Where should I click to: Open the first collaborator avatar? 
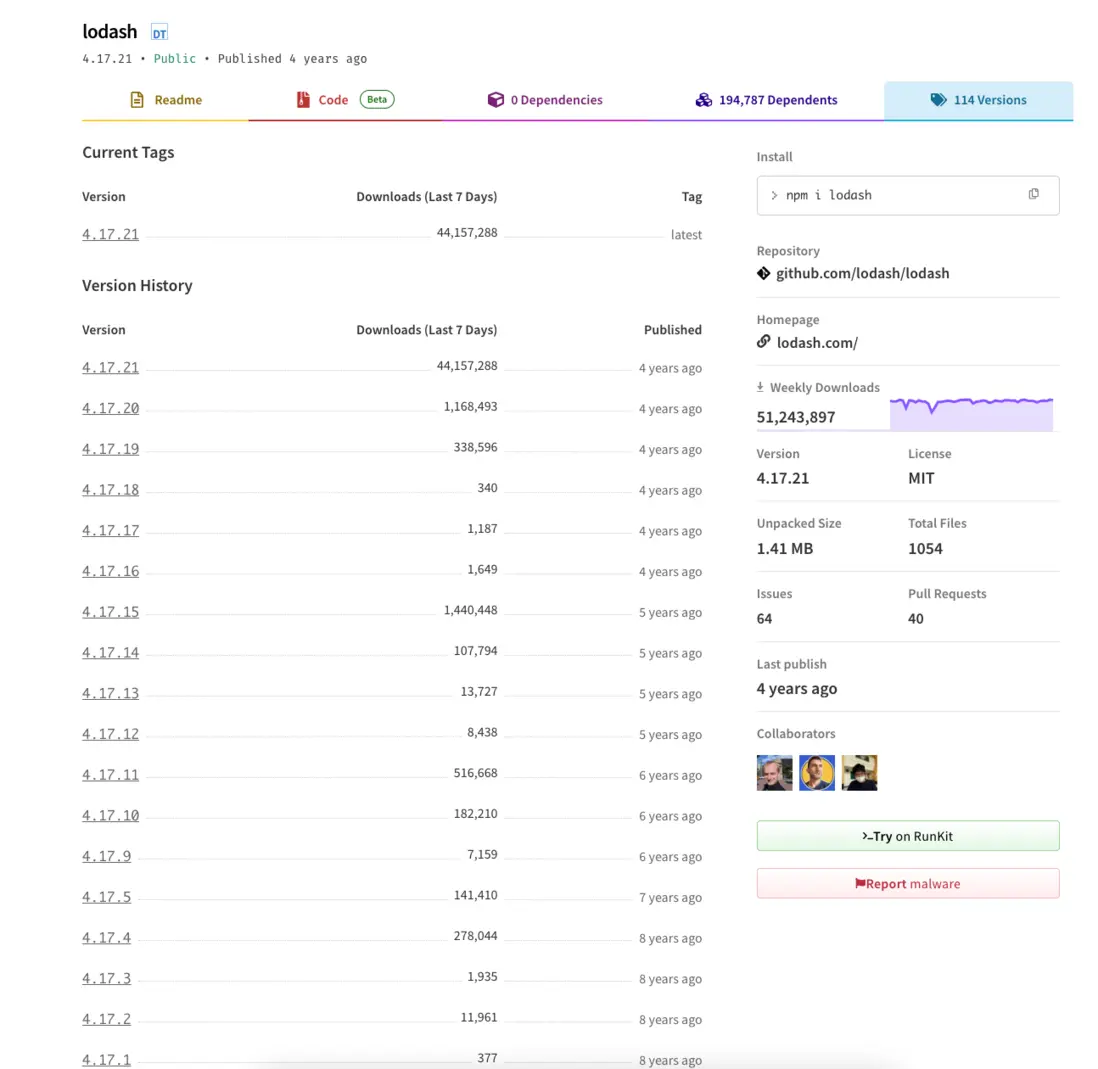click(x=775, y=773)
